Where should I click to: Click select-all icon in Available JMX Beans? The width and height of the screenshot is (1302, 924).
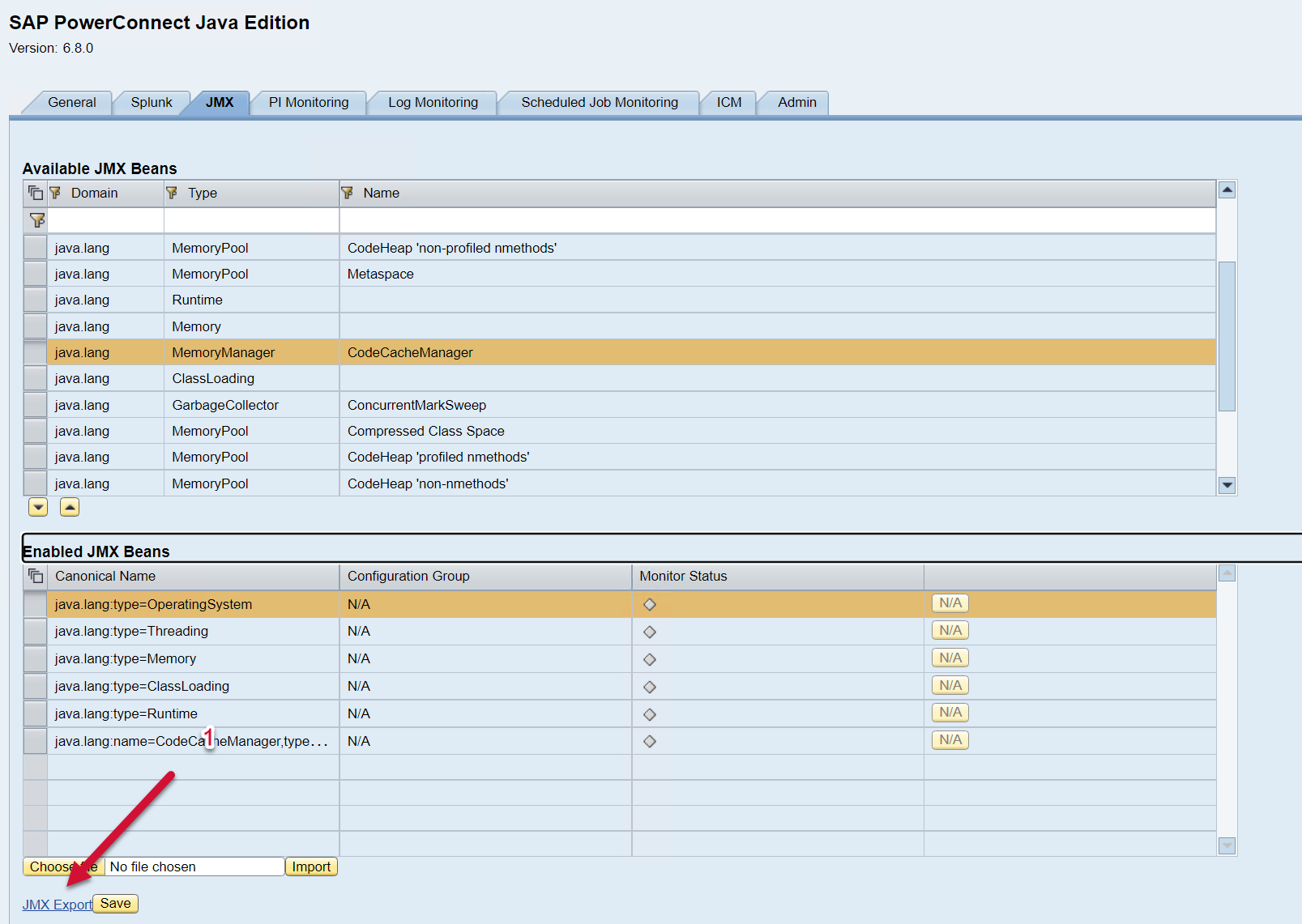click(x=36, y=193)
